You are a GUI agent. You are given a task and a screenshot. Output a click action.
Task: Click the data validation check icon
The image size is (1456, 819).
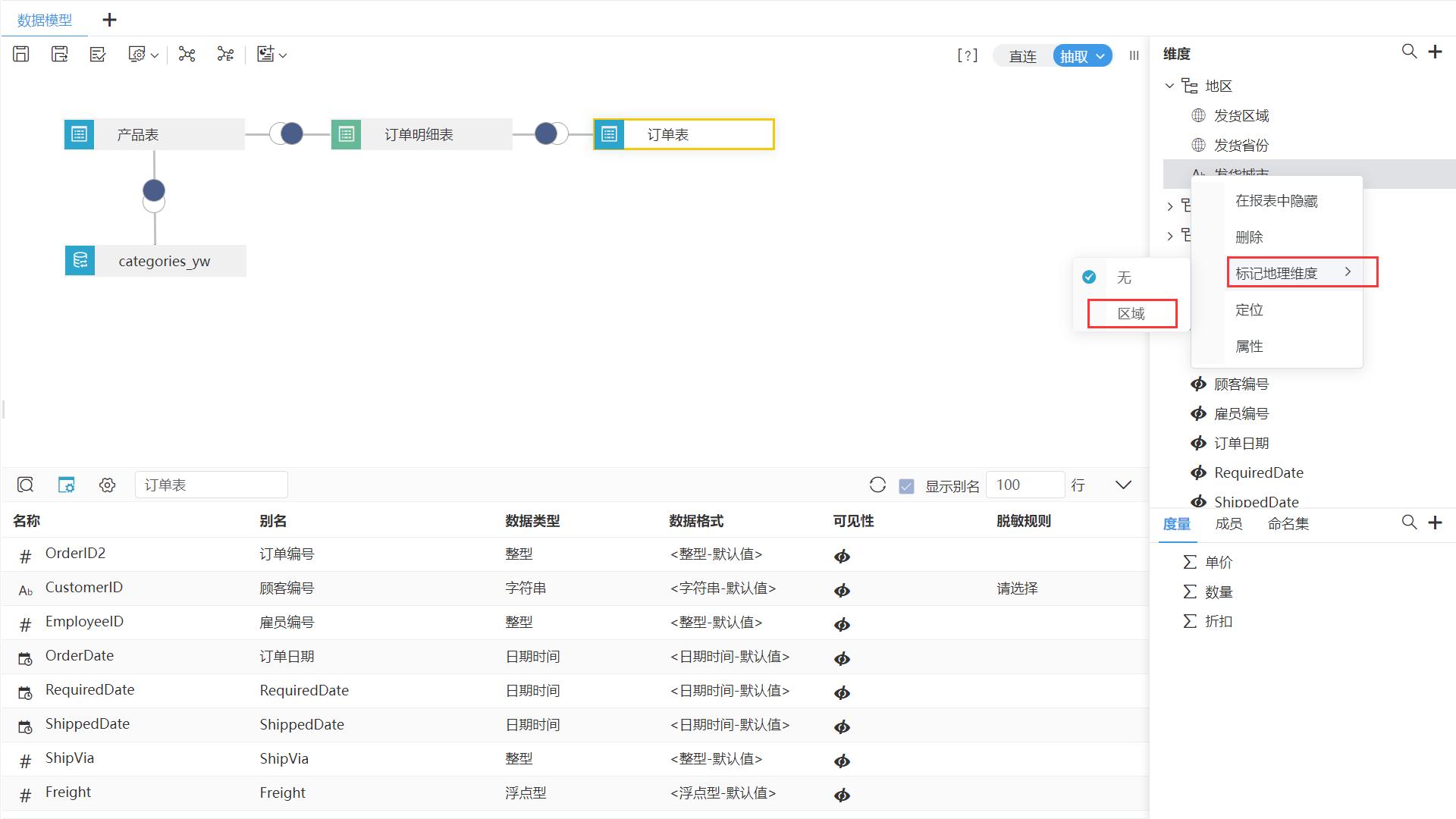click(x=97, y=54)
